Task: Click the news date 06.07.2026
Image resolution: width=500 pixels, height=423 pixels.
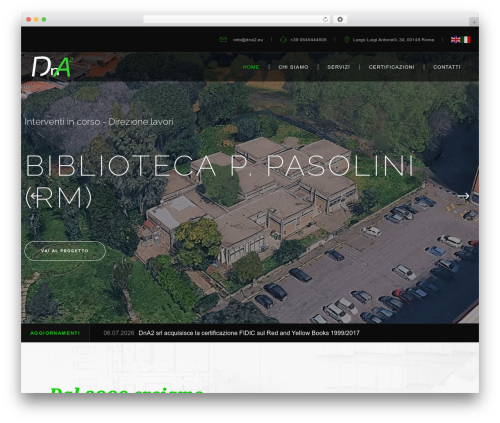Action: click(x=119, y=333)
